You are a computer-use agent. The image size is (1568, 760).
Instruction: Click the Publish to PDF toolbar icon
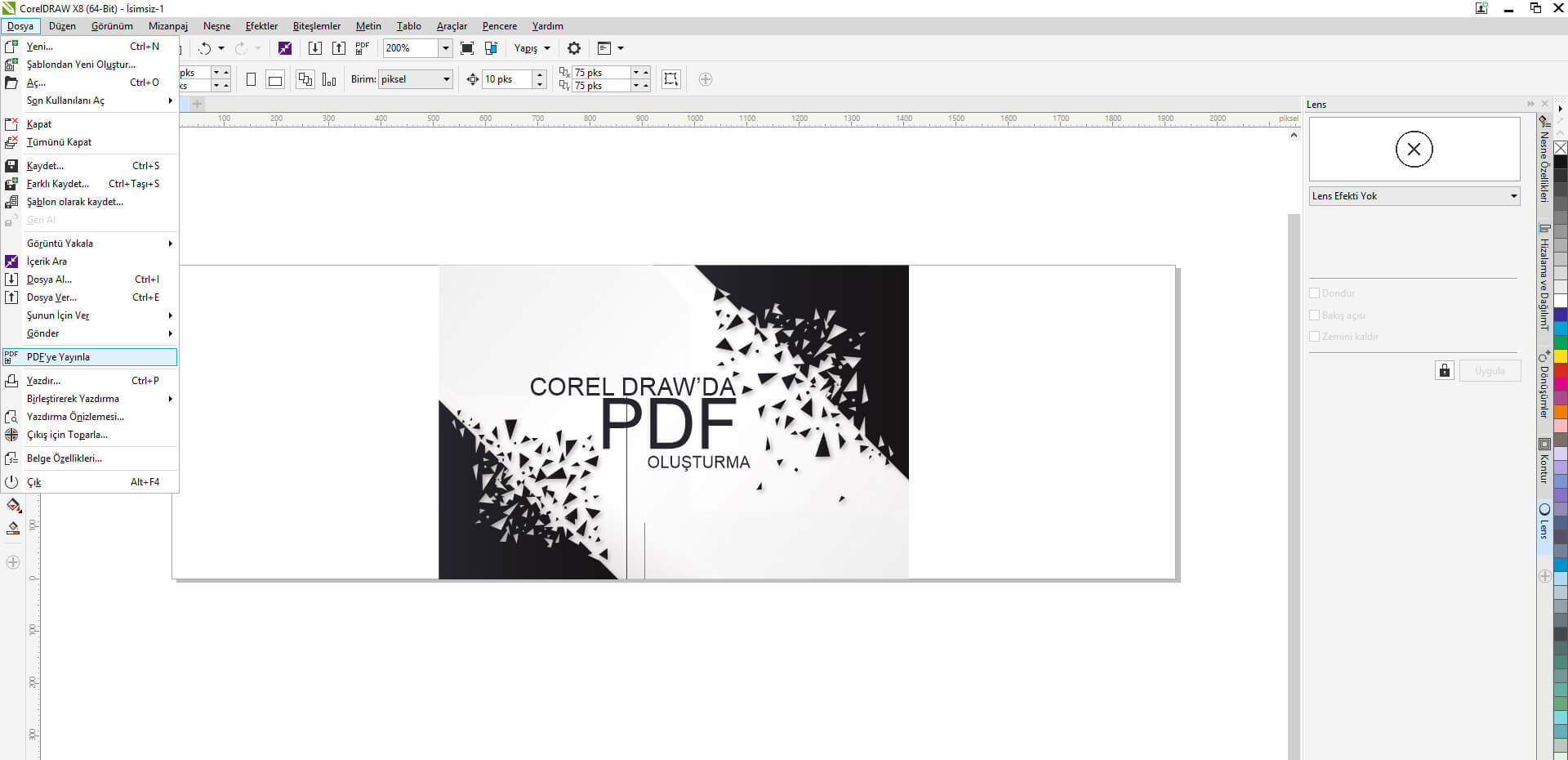[x=363, y=48]
